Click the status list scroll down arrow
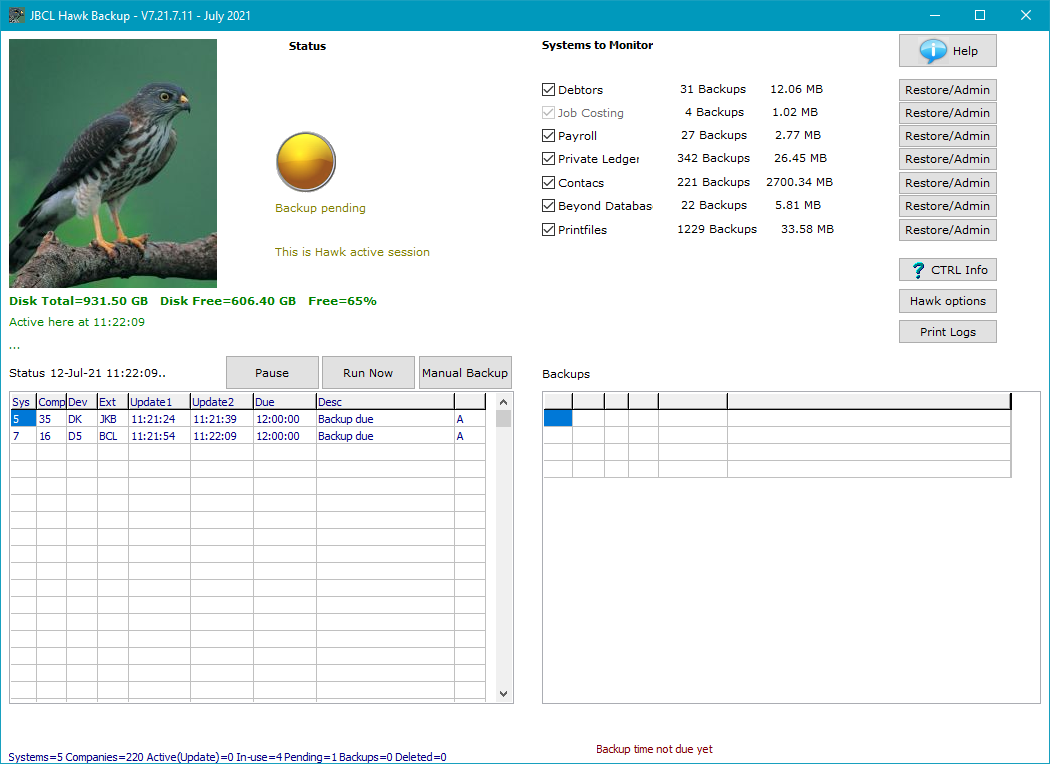1050x764 pixels. (503, 694)
